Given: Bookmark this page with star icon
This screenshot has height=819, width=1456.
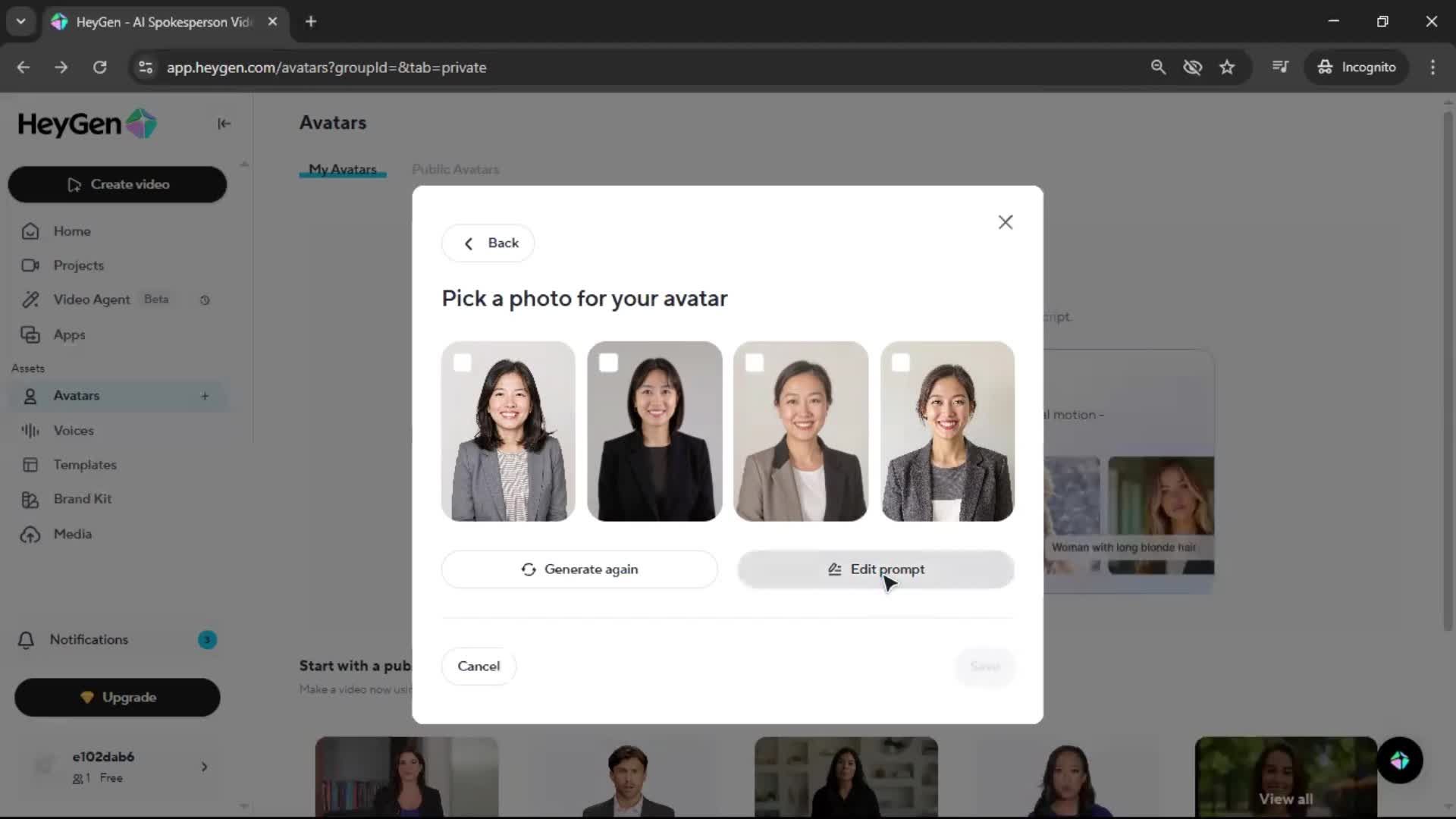Looking at the screenshot, I should pos(1227,67).
